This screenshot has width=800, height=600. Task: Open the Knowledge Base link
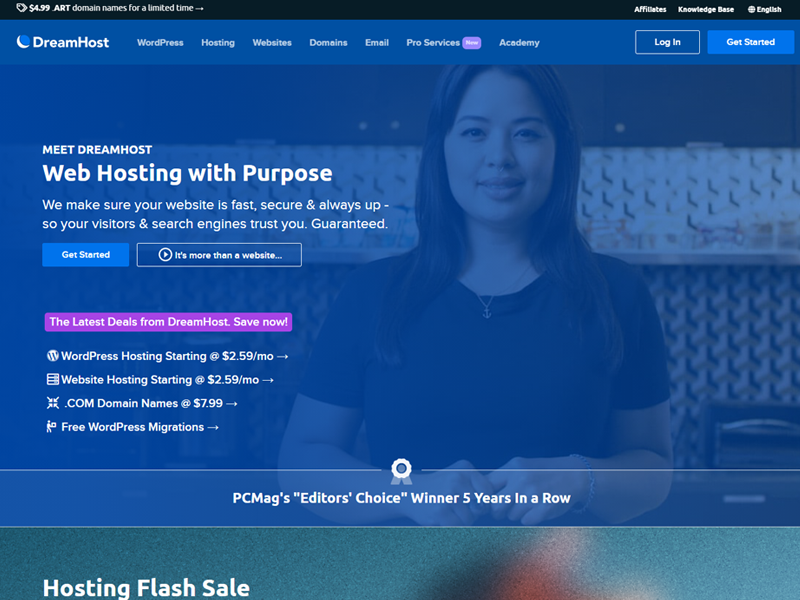[706, 9]
